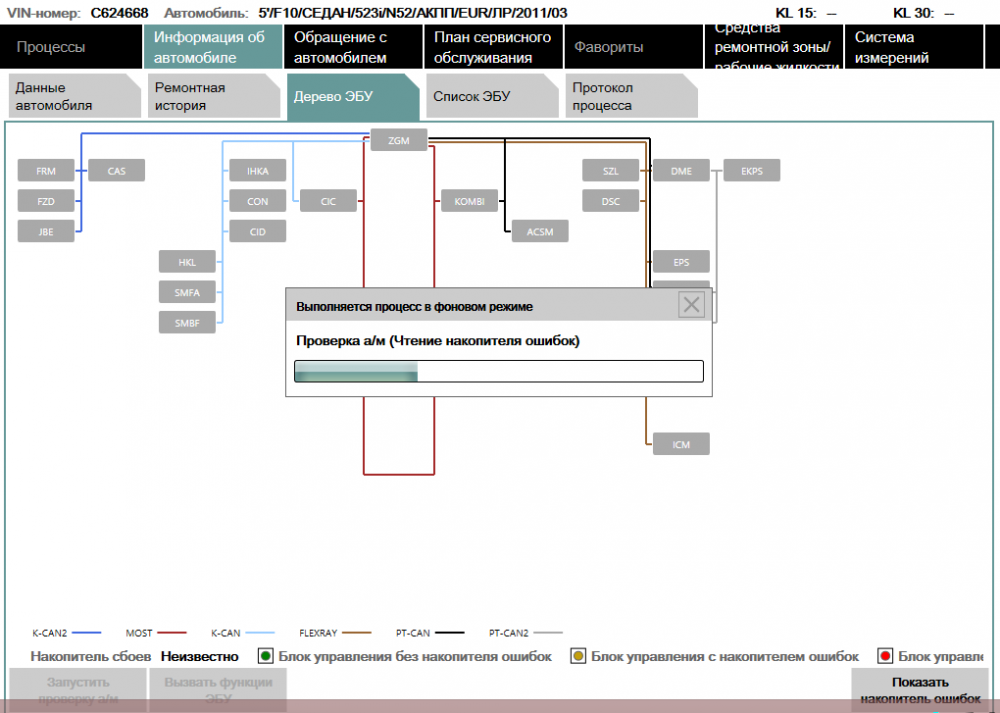Select the ZGM control unit node

point(399,141)
